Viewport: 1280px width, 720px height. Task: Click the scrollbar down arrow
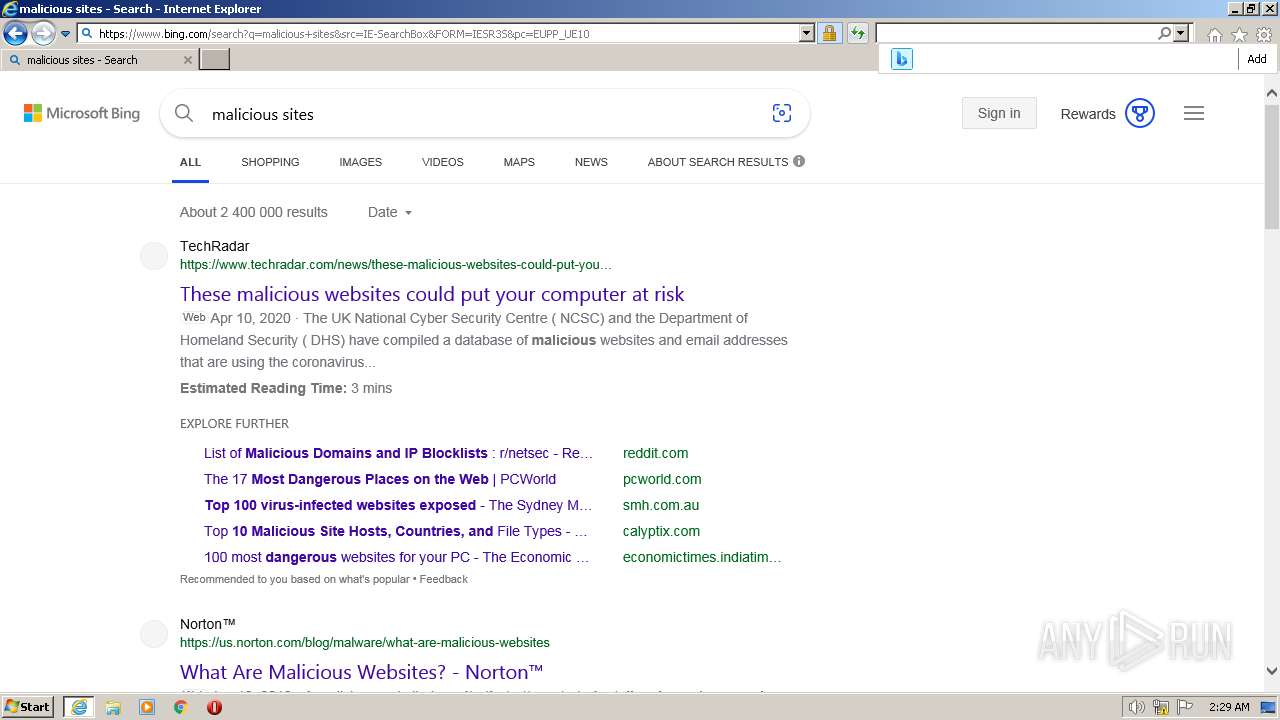[x=1272, y=671]
